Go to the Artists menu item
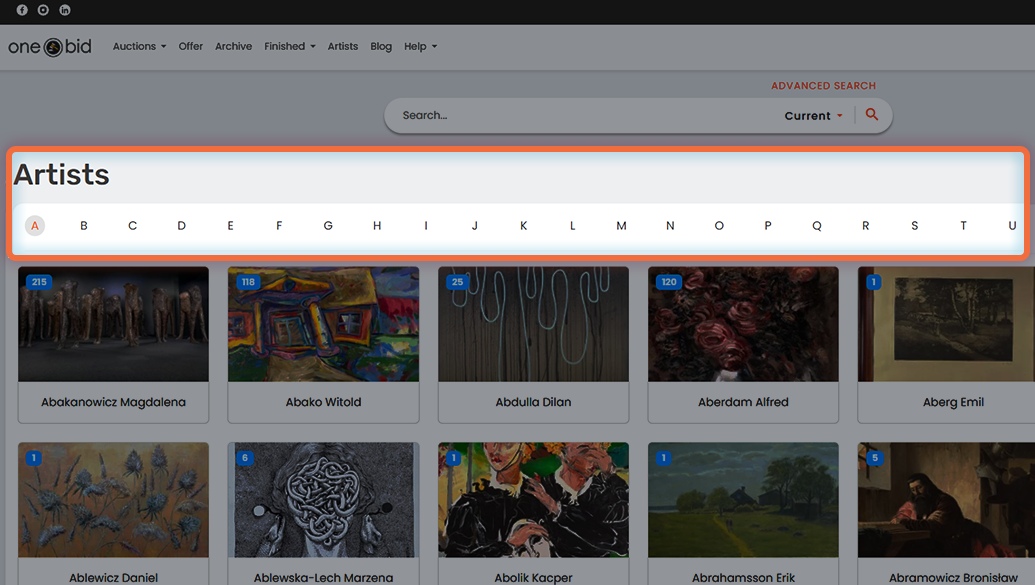 pyautogui.click(x=343, y=46)
